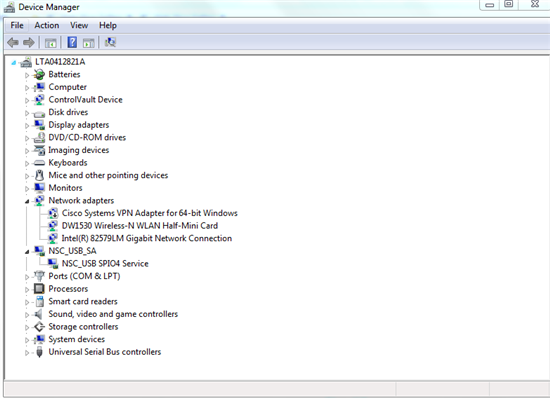Screen dimensions: 550x398
Task: Click the Forward arrow toolbar icon
Action: (29, 43)
